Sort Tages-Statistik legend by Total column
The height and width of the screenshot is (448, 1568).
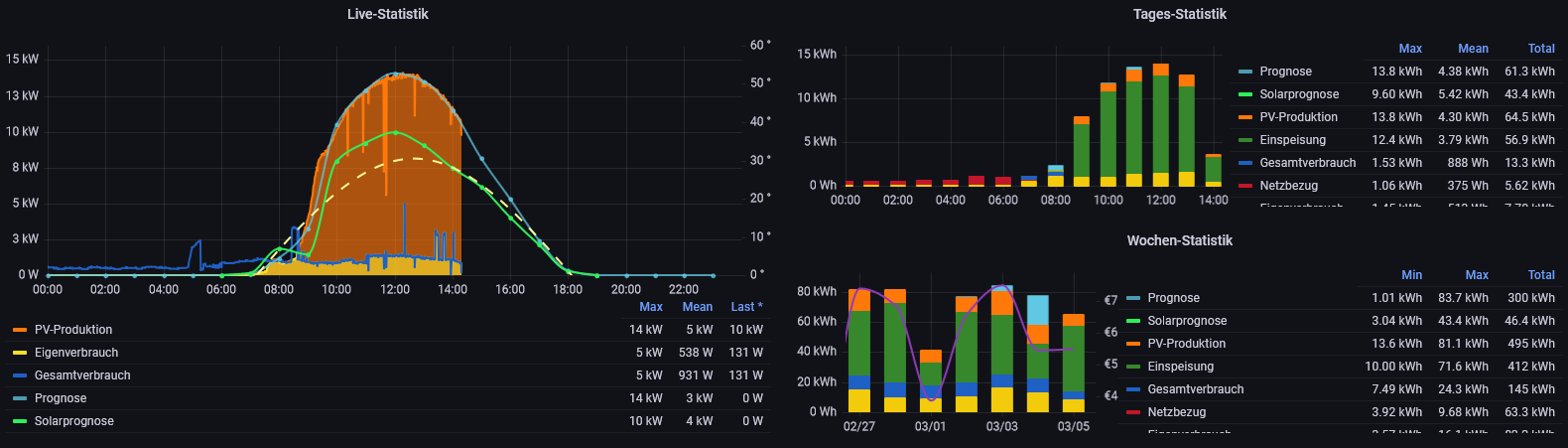1540,49
